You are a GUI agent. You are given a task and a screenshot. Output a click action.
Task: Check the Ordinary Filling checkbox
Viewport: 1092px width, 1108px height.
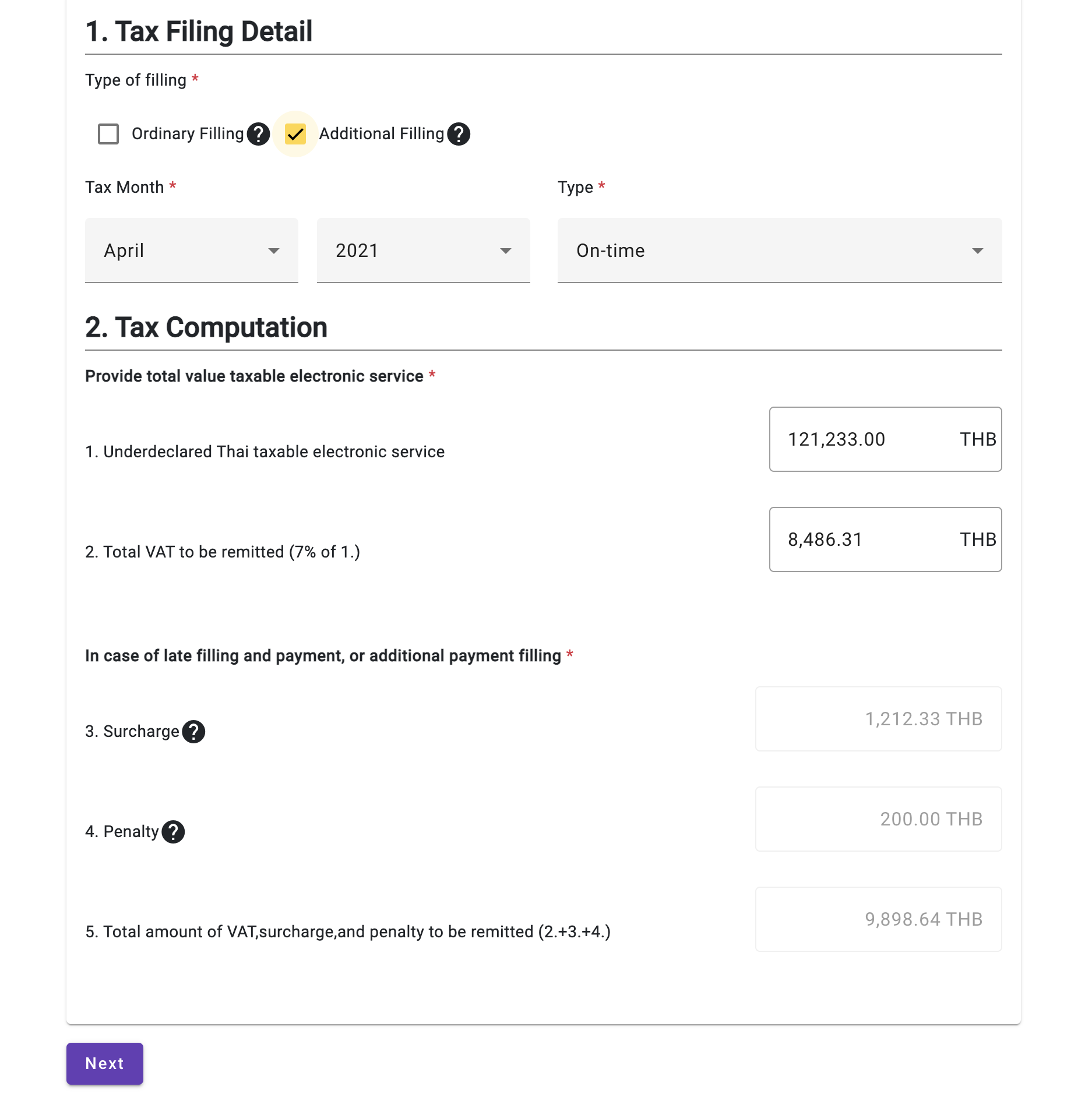click(x=108, y=134)
